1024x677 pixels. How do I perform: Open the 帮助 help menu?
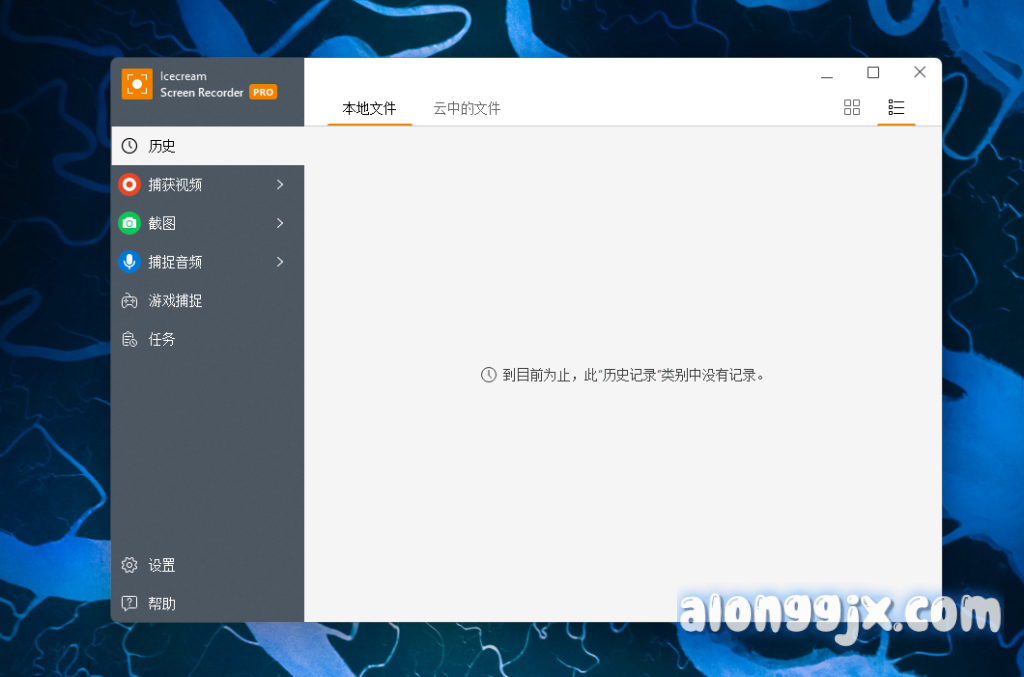tap(162, 604)
